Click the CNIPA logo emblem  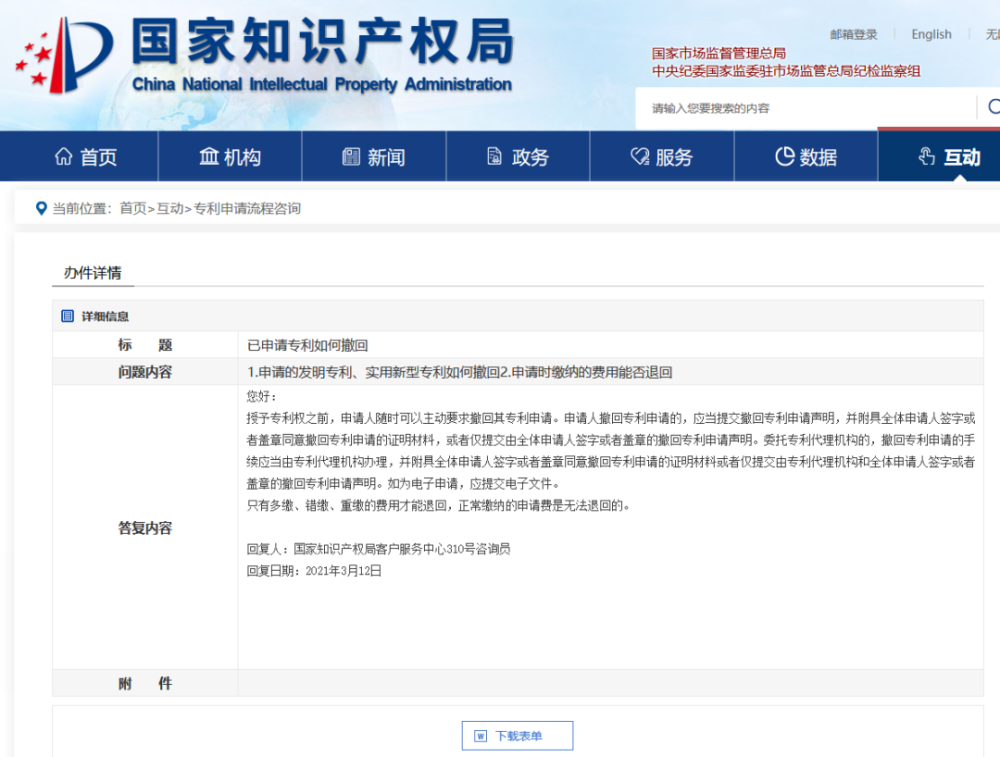point(64,55)
